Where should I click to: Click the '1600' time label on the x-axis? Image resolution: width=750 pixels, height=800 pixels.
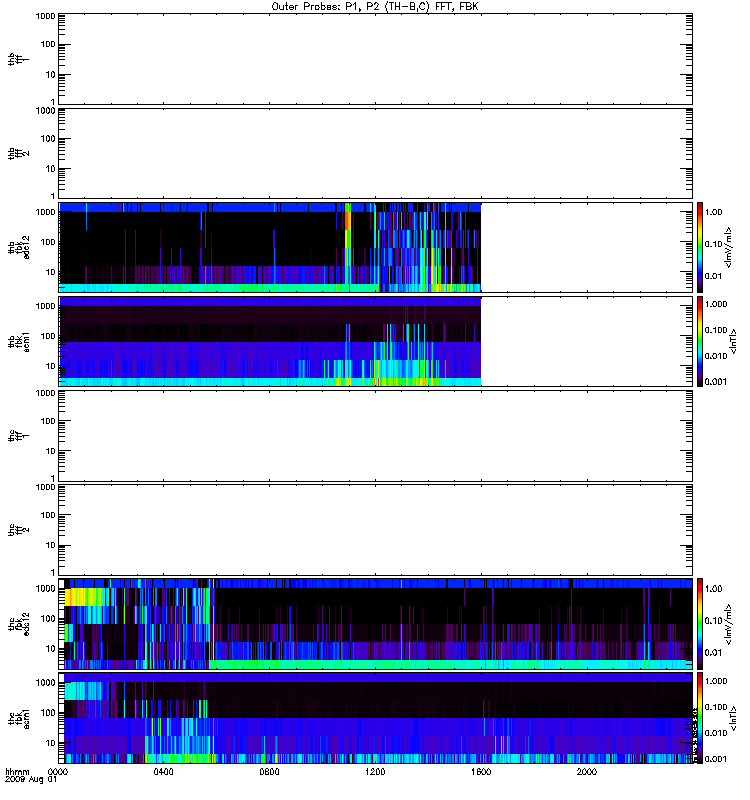(x=481, y=772)
